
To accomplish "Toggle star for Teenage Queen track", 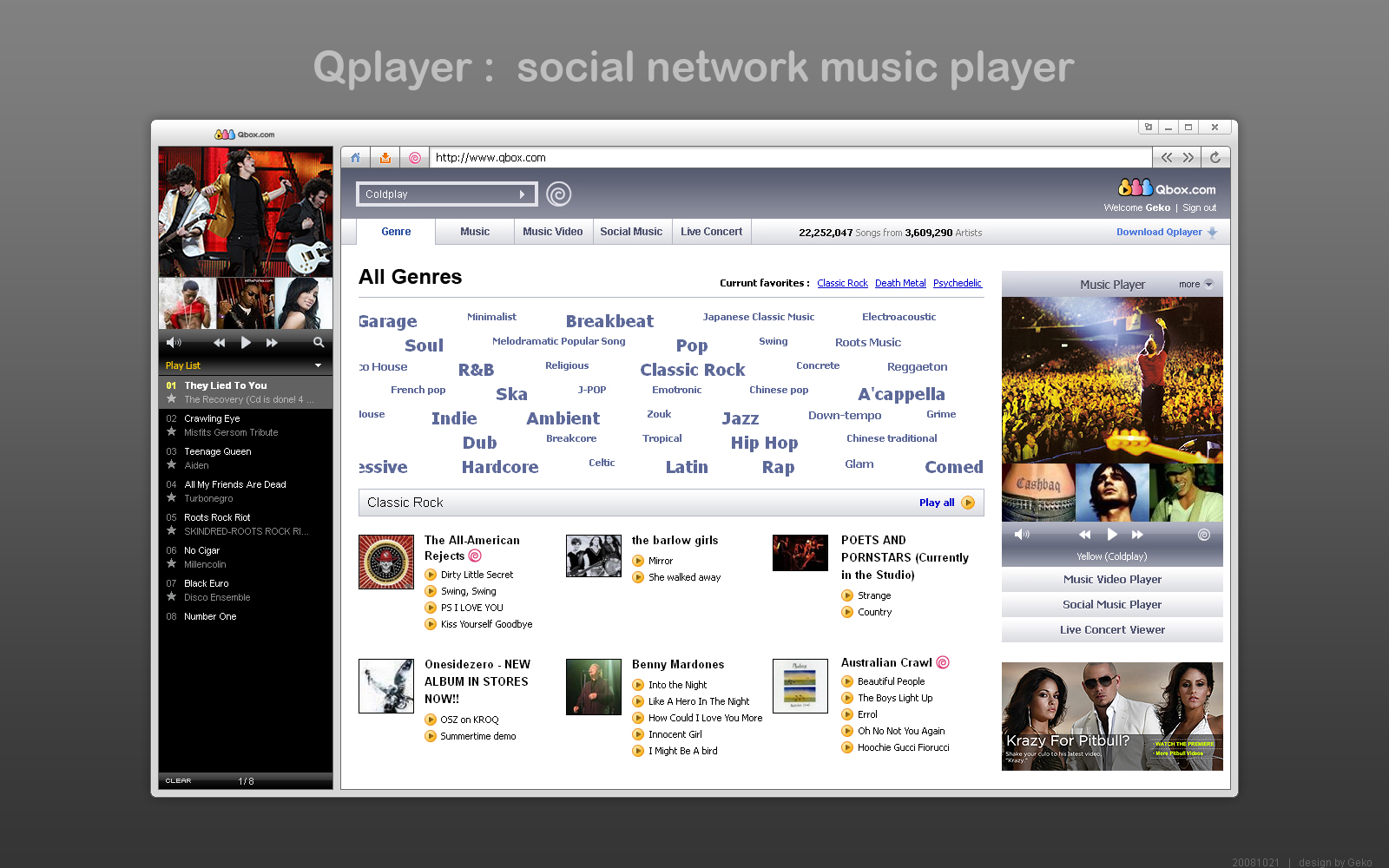I will 172,464.
